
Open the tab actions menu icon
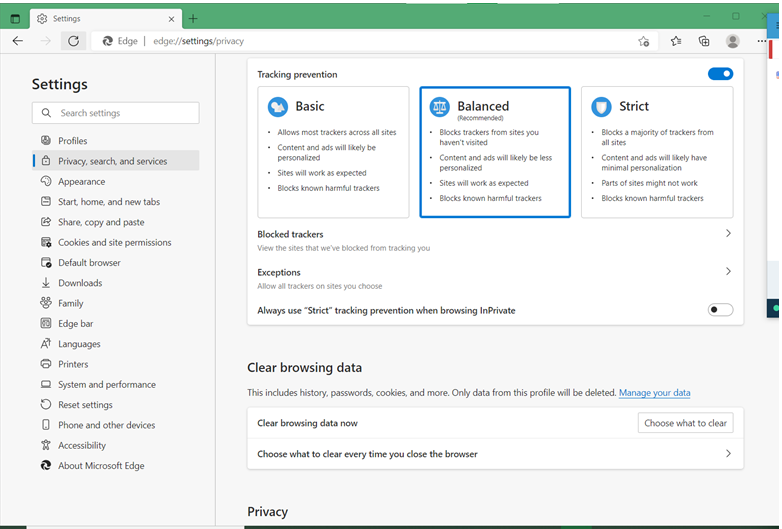point(15,19)
